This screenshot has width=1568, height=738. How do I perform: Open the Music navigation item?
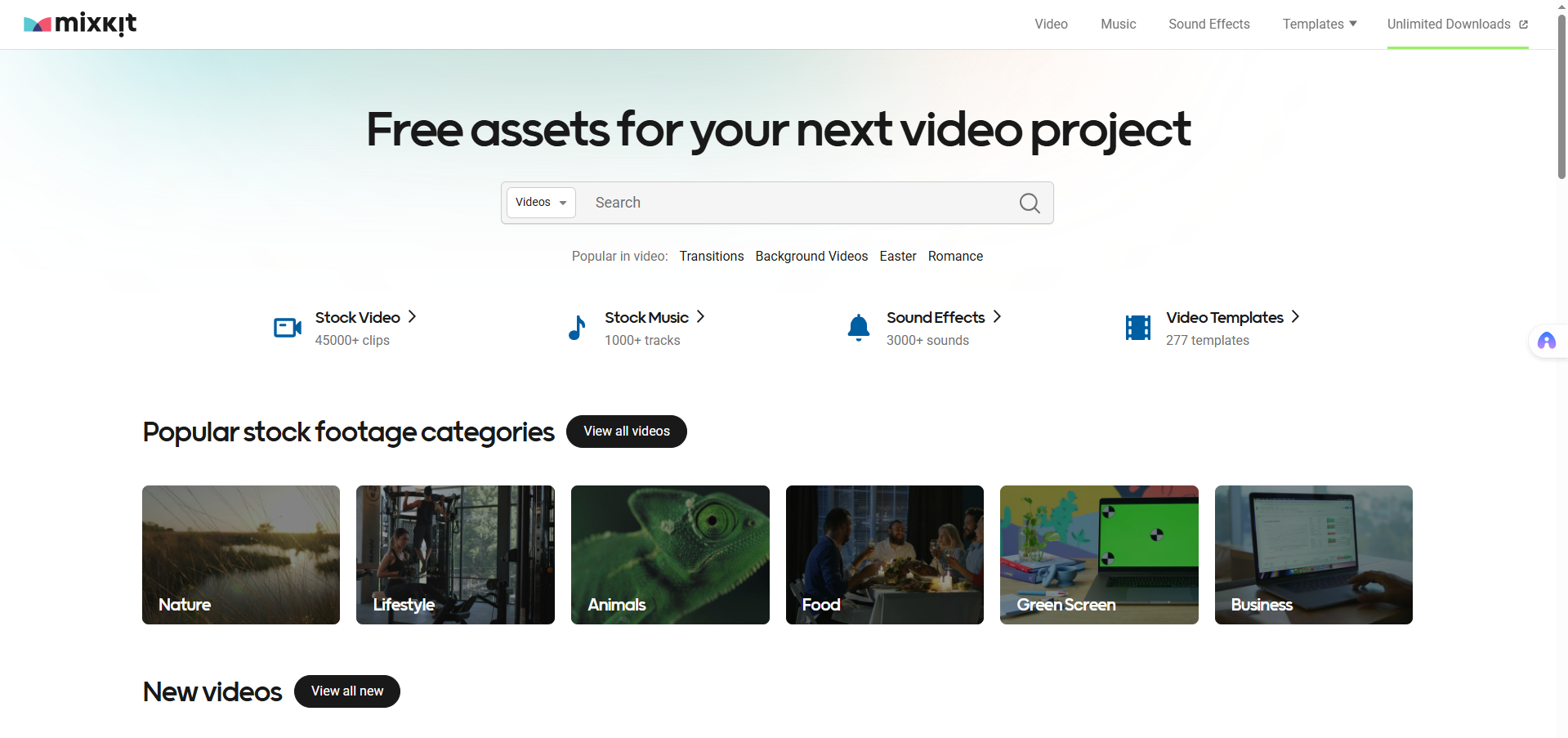tap(1118, 25)
